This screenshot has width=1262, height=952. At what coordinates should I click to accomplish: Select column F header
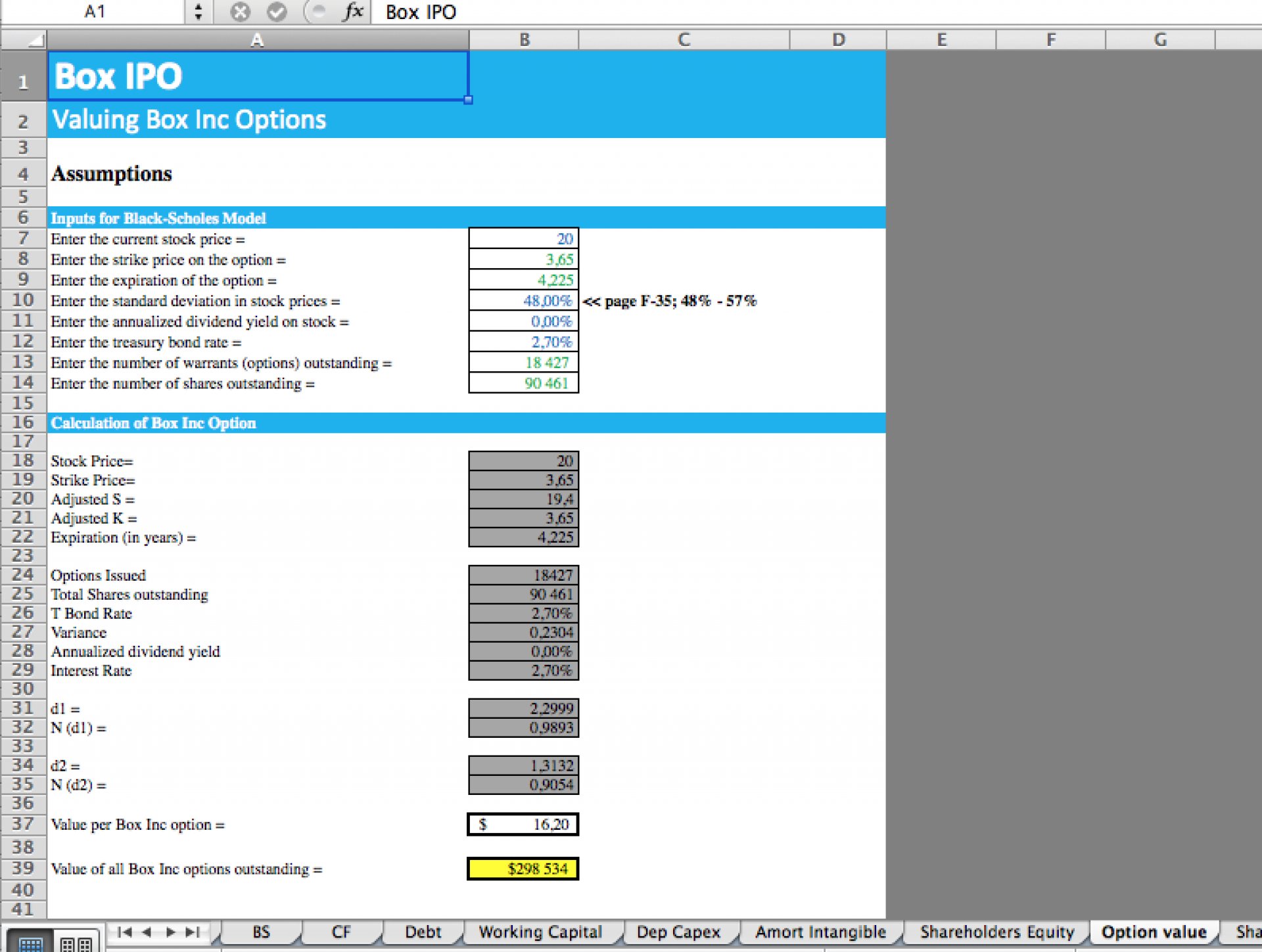1051,40
